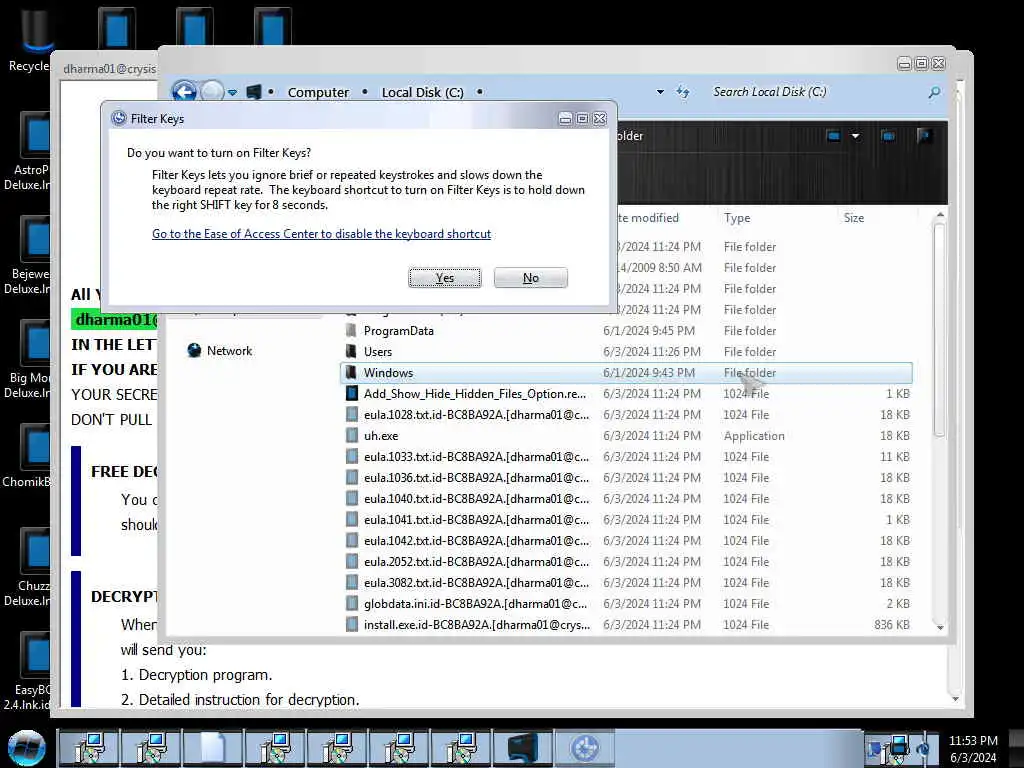Select the eula.1028.txt encrypted file
The width and height of the screenshot is (1024, 768).
(x=626, y=415)
